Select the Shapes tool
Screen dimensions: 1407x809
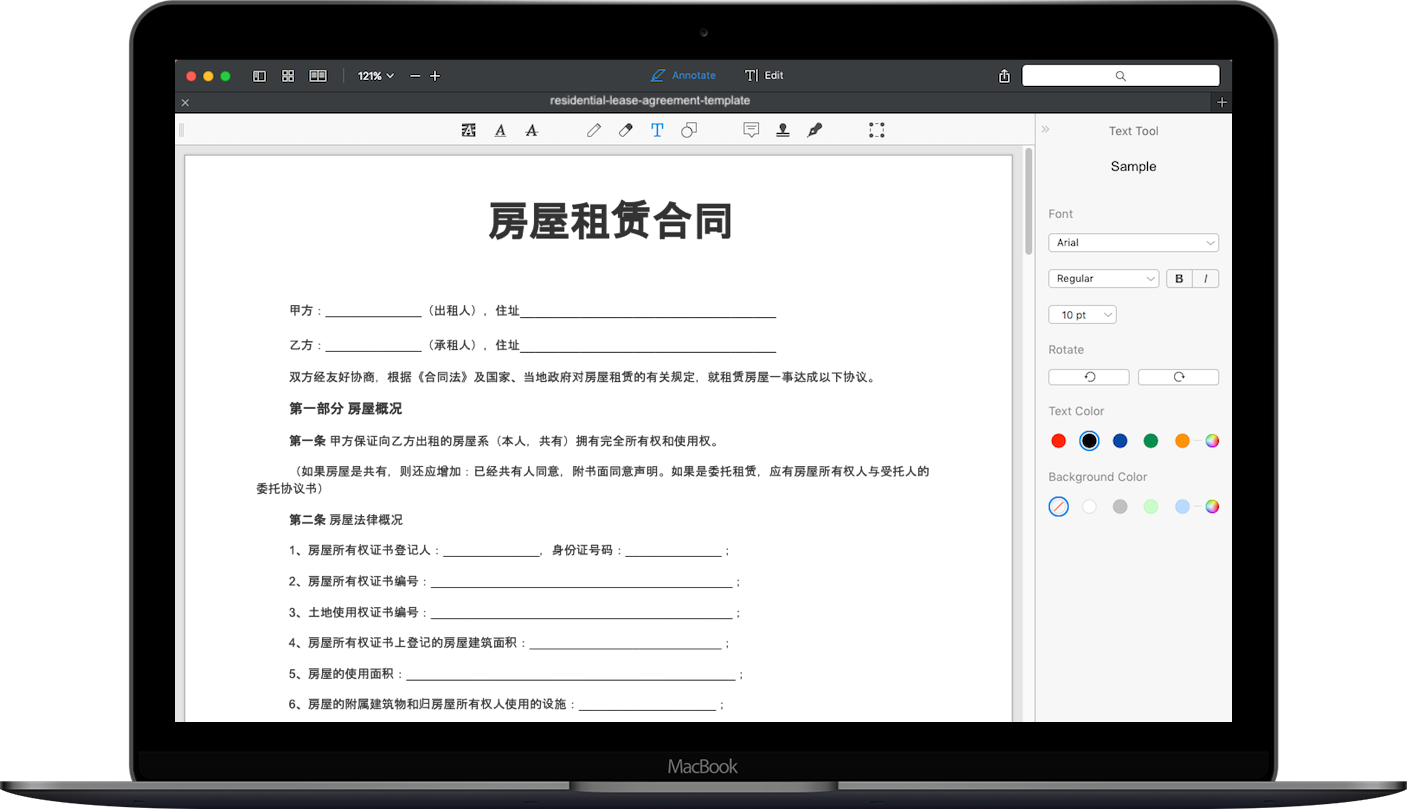click(x=689, y=130)
